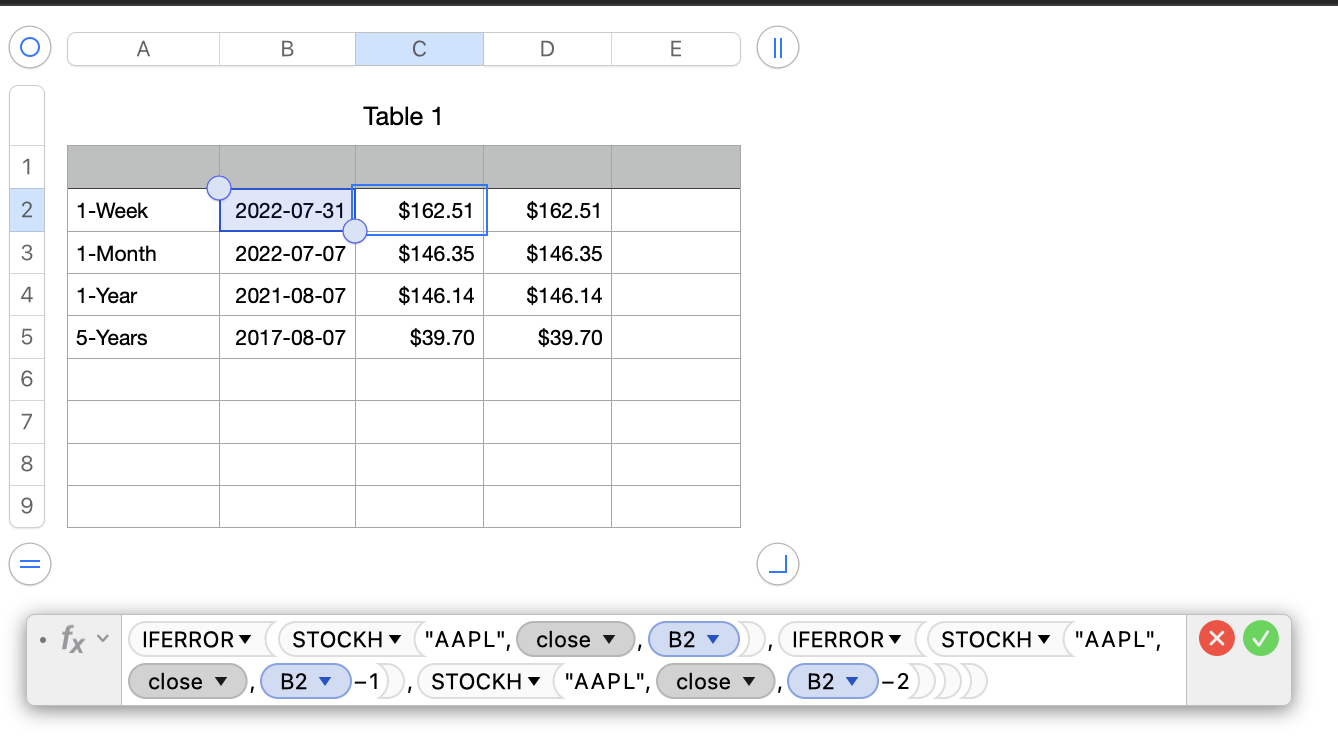This screenshot has height=744, width=1338.
Task: Click the add column handle beside column E
Action: tap(778, 48)
